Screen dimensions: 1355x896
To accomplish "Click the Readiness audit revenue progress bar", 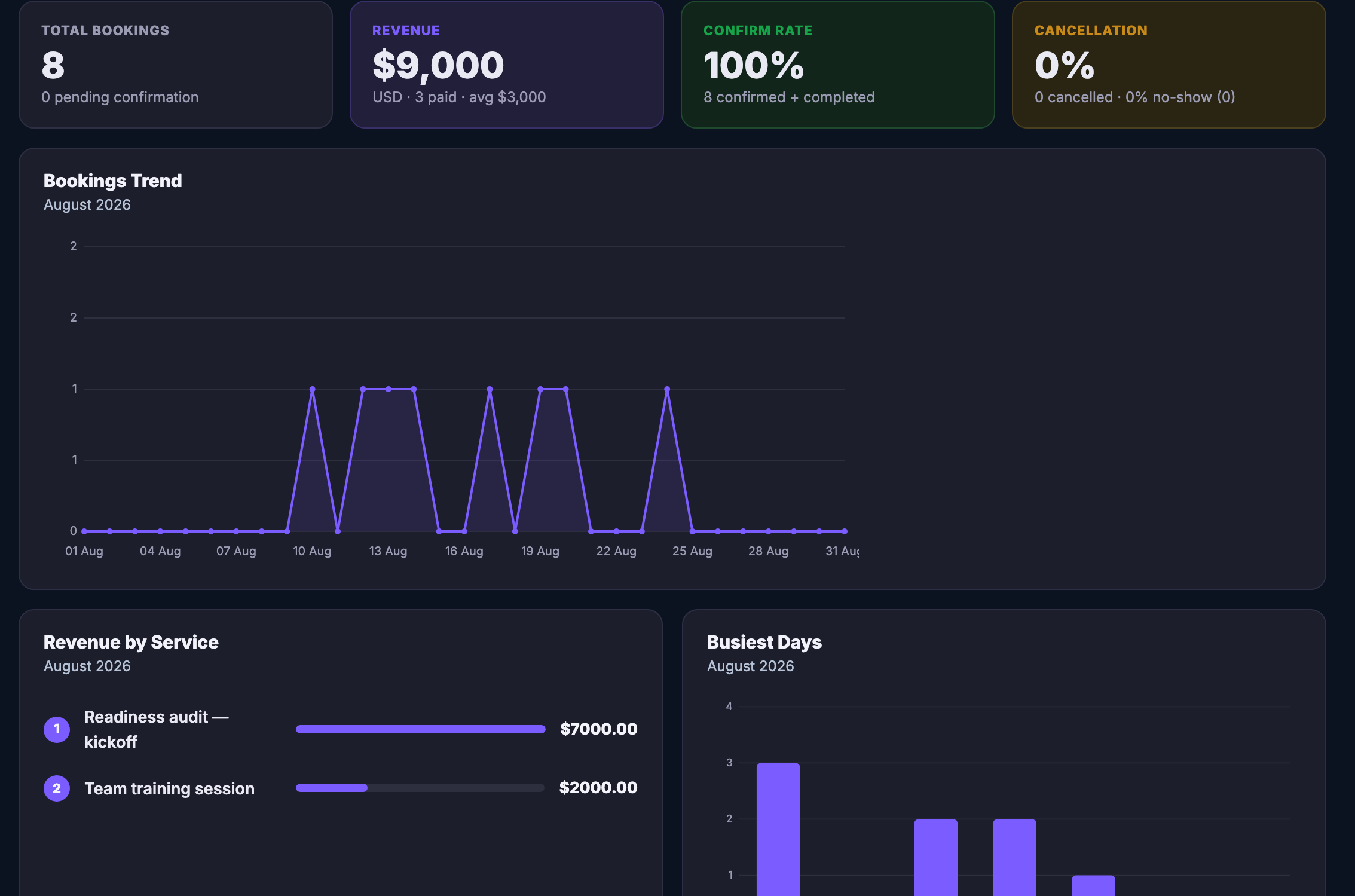I will coord(420,729).
